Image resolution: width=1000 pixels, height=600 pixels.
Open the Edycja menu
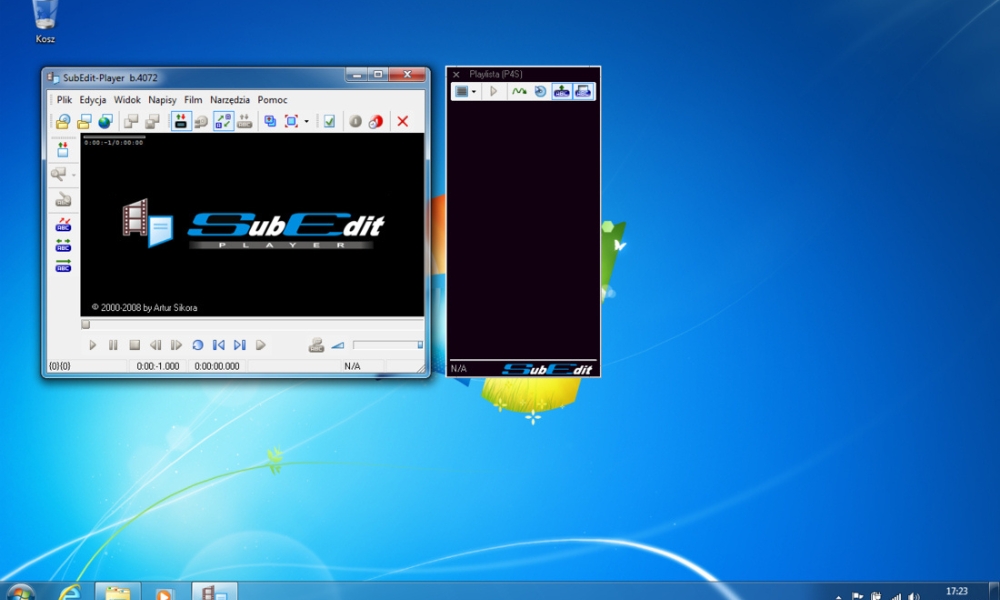[92, 99]
